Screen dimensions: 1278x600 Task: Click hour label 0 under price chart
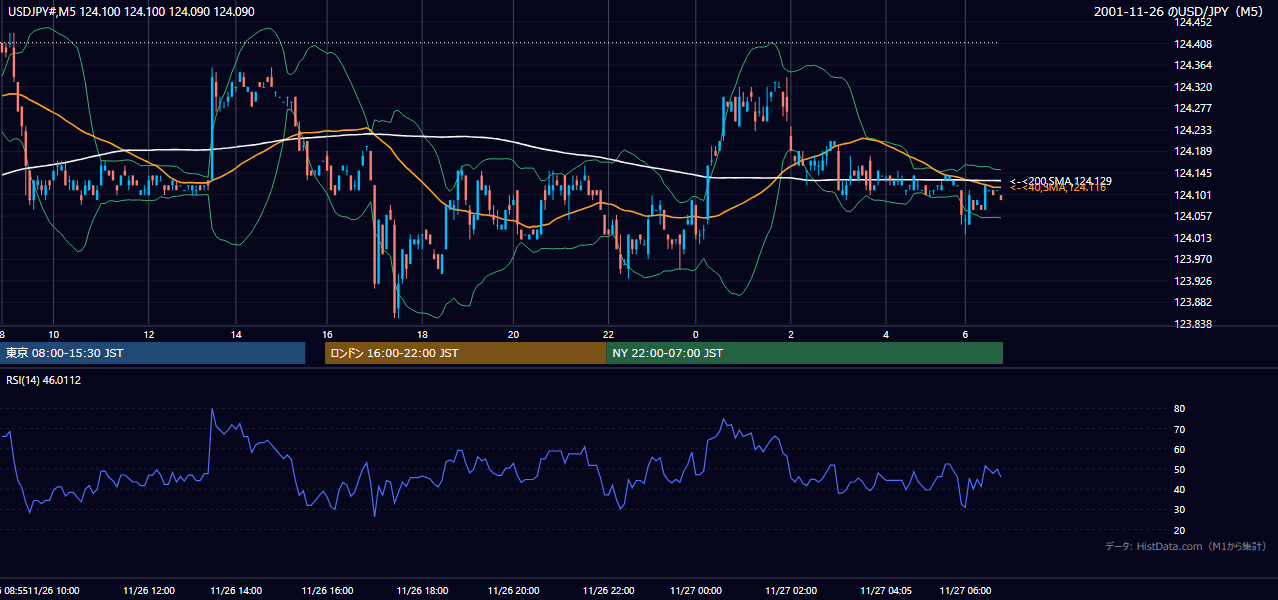695,334
